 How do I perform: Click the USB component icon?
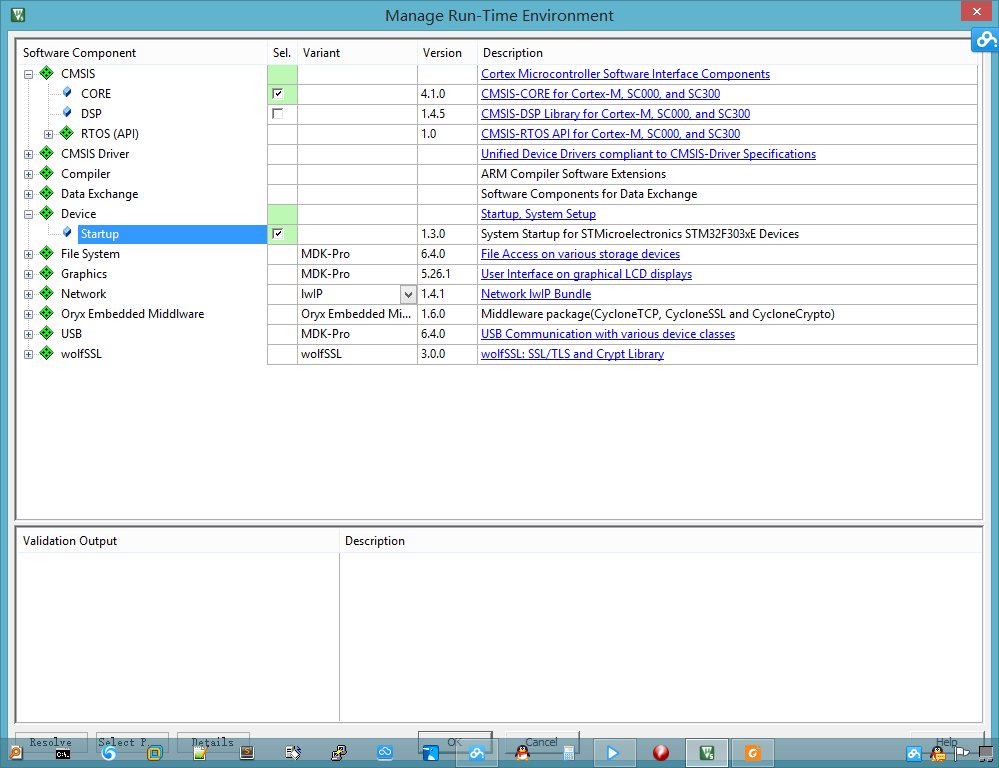47,333
